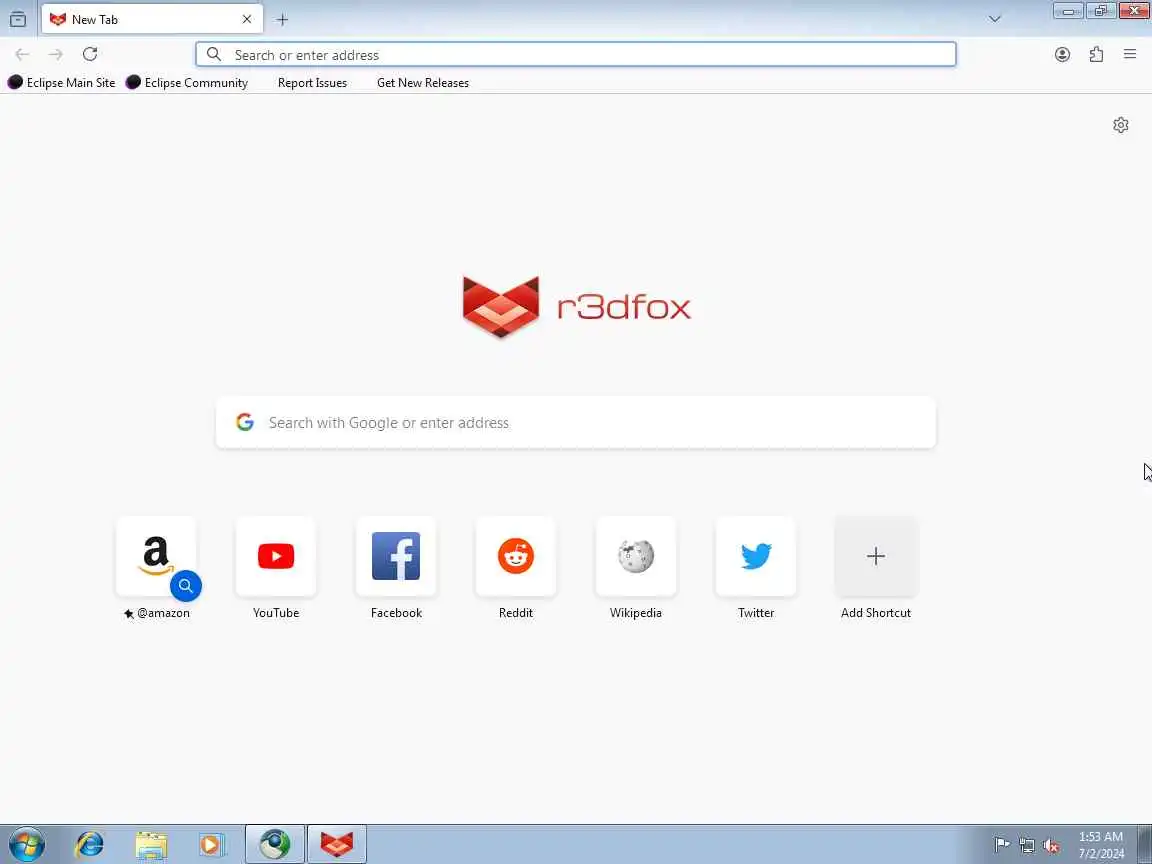
Task: Click the @amazon label text
Action: click(163, 613)
